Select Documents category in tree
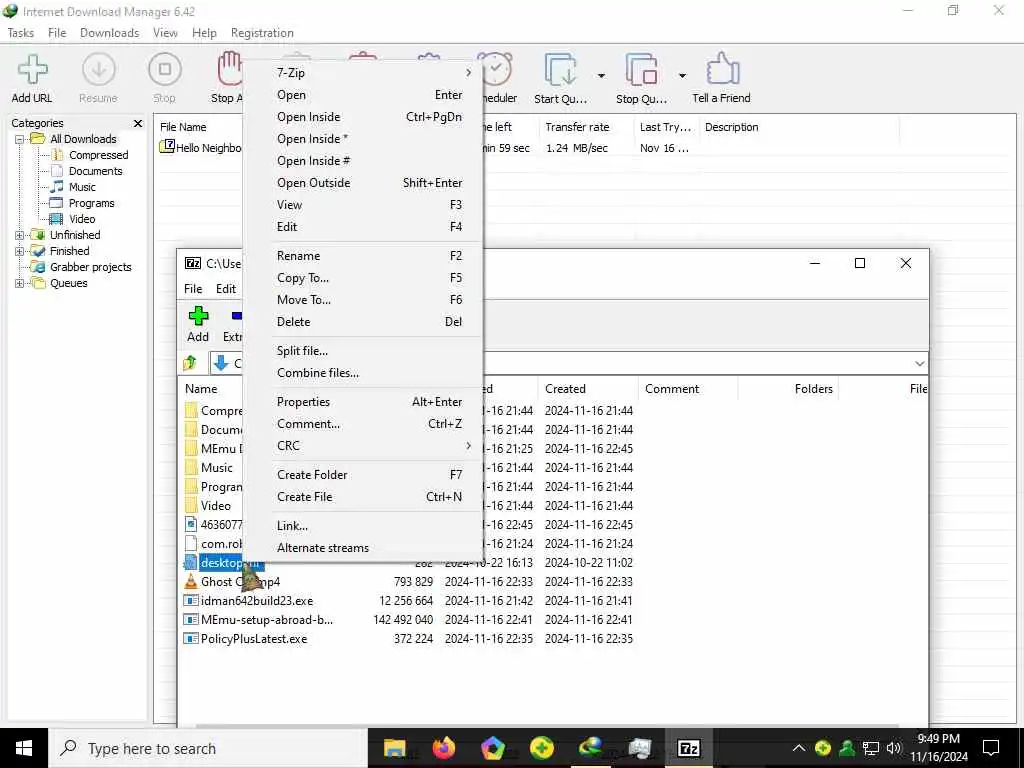This screenshot has width=1024, height=768. (x=95, y=171)
